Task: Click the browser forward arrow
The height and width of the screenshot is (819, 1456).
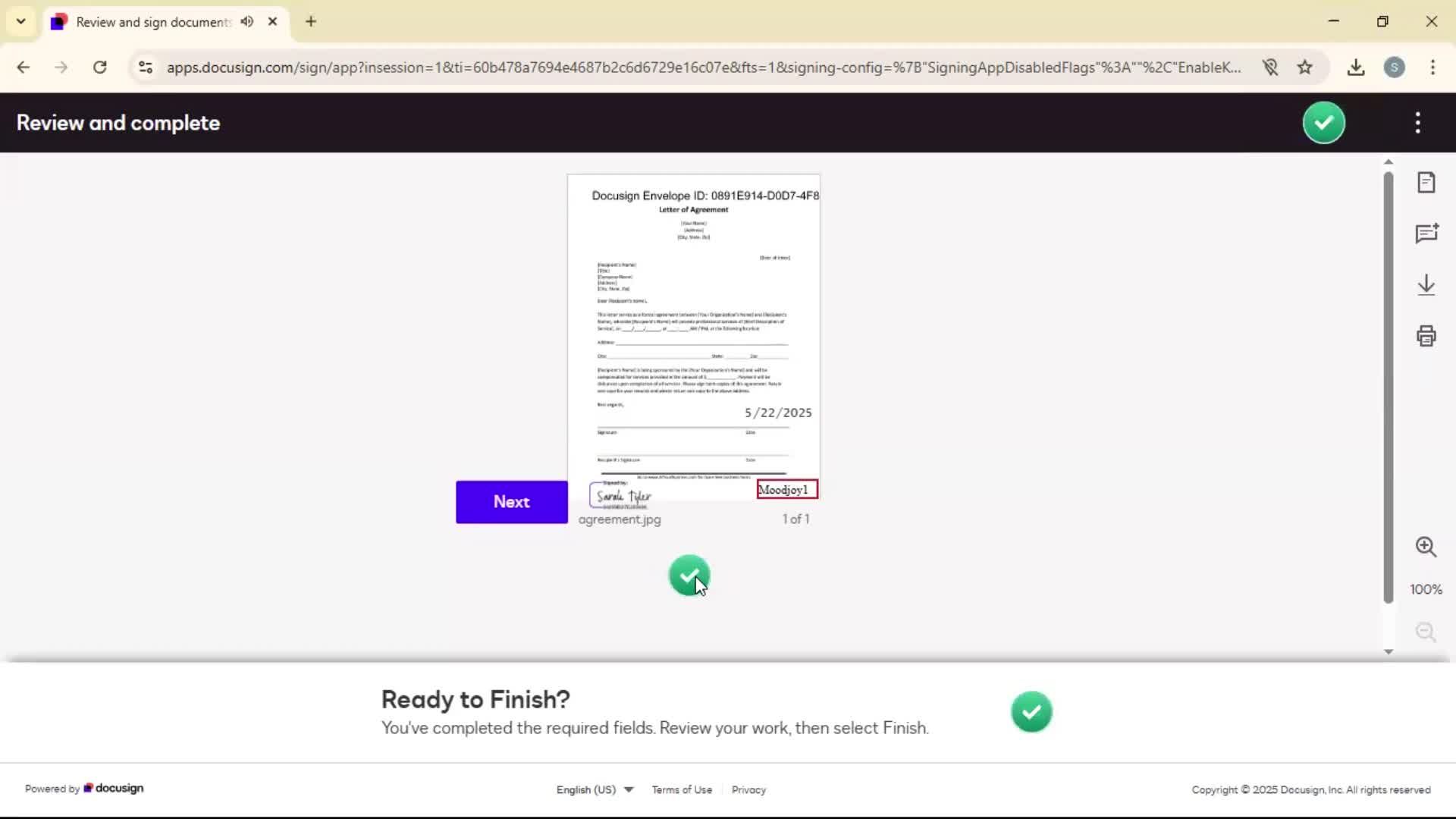Action: [61, 67]
